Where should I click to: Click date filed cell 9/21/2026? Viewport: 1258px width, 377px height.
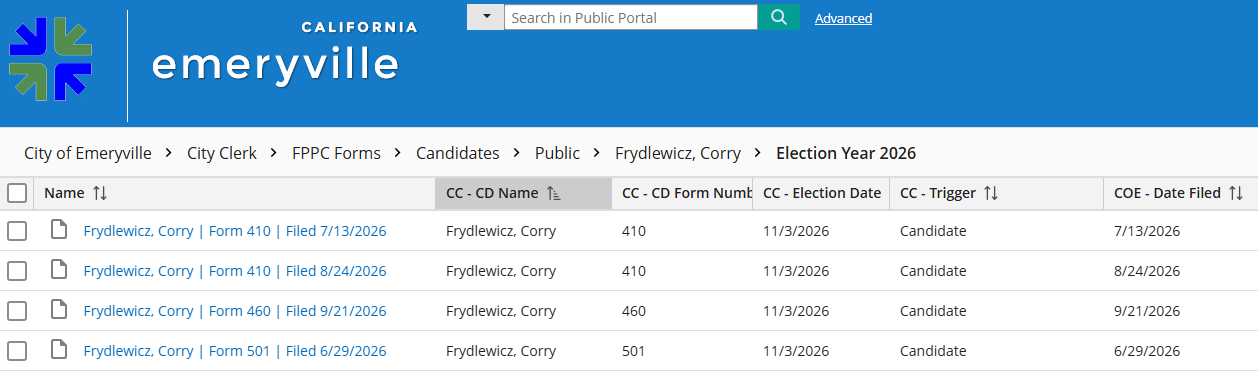[x=1147, y=311]
